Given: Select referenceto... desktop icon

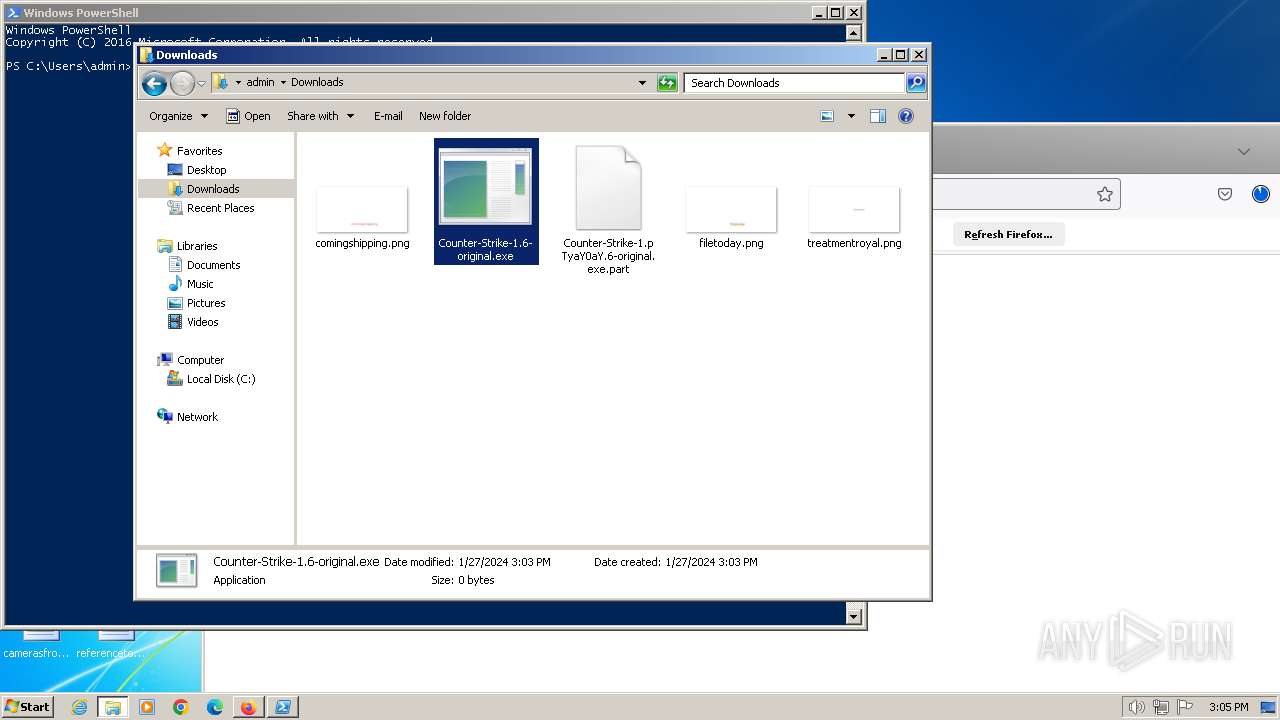Looking at the screenshot, I should point(110,645).
